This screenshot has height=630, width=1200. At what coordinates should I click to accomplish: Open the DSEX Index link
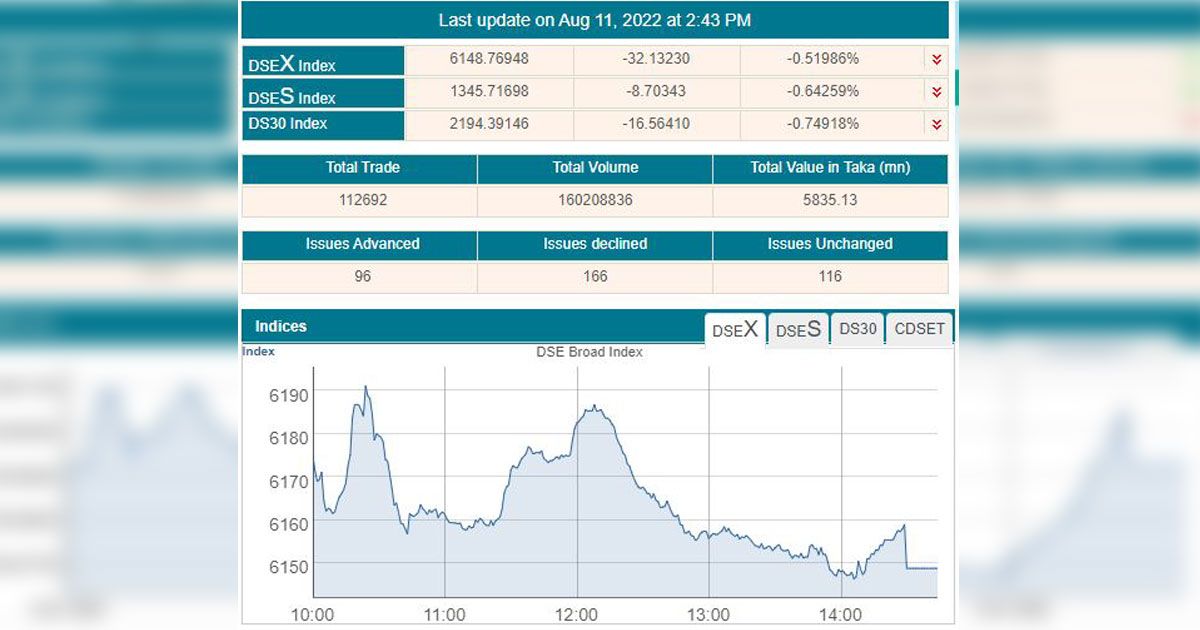(291, 63)
